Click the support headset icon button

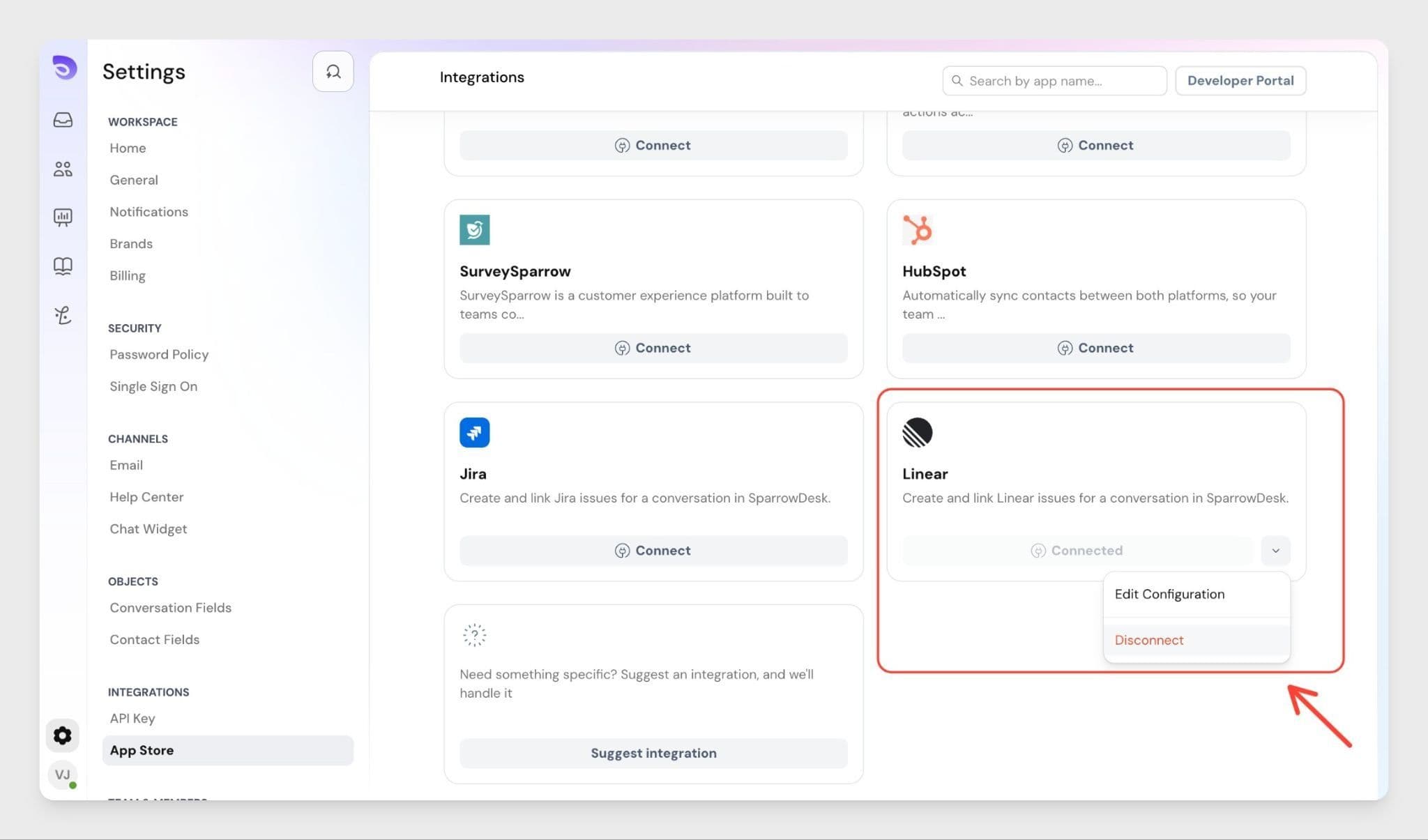coord(333,71)
